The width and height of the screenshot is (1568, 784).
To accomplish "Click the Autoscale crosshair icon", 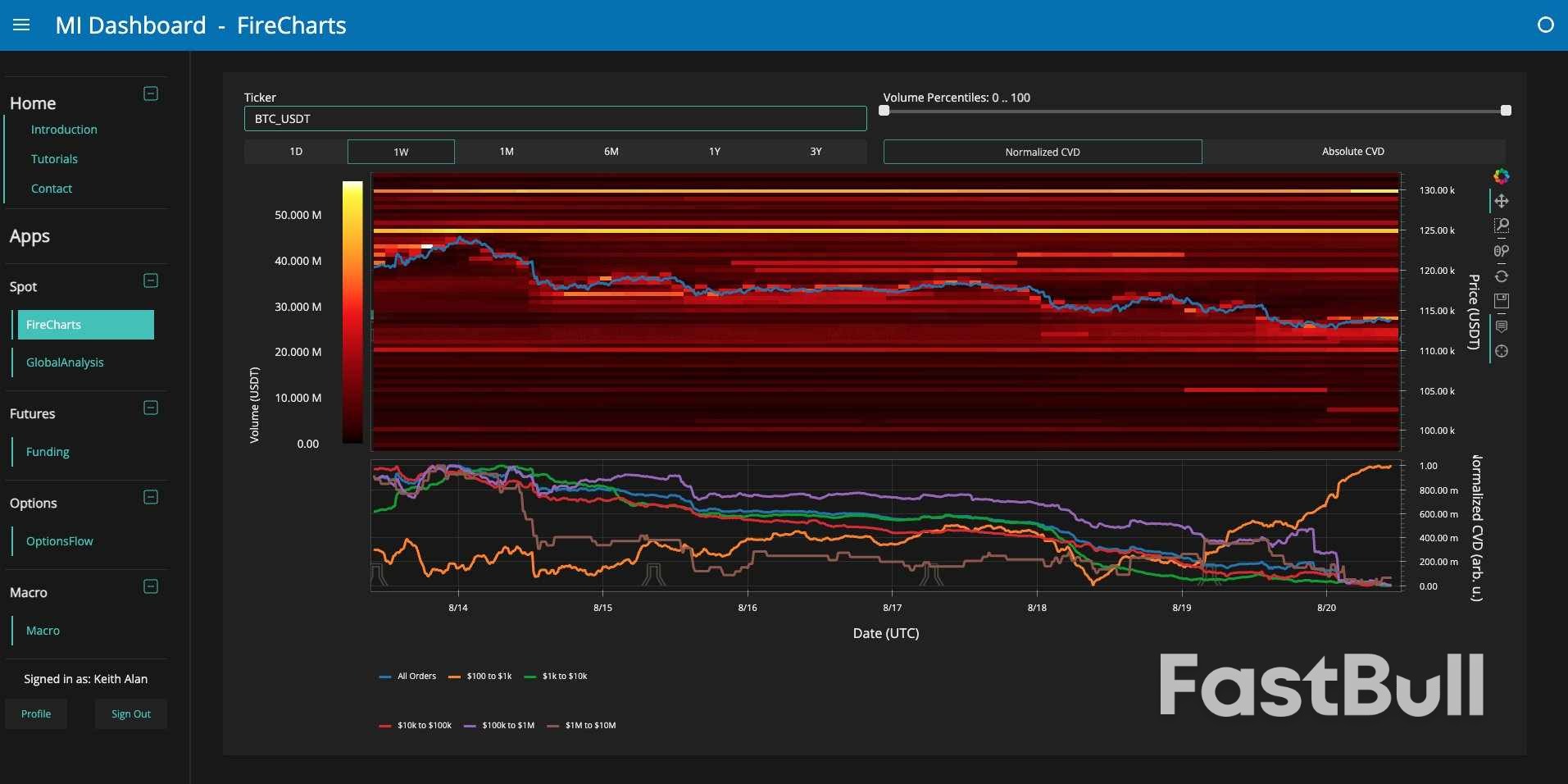I will pyautogui.click(x=1502, y=351).
